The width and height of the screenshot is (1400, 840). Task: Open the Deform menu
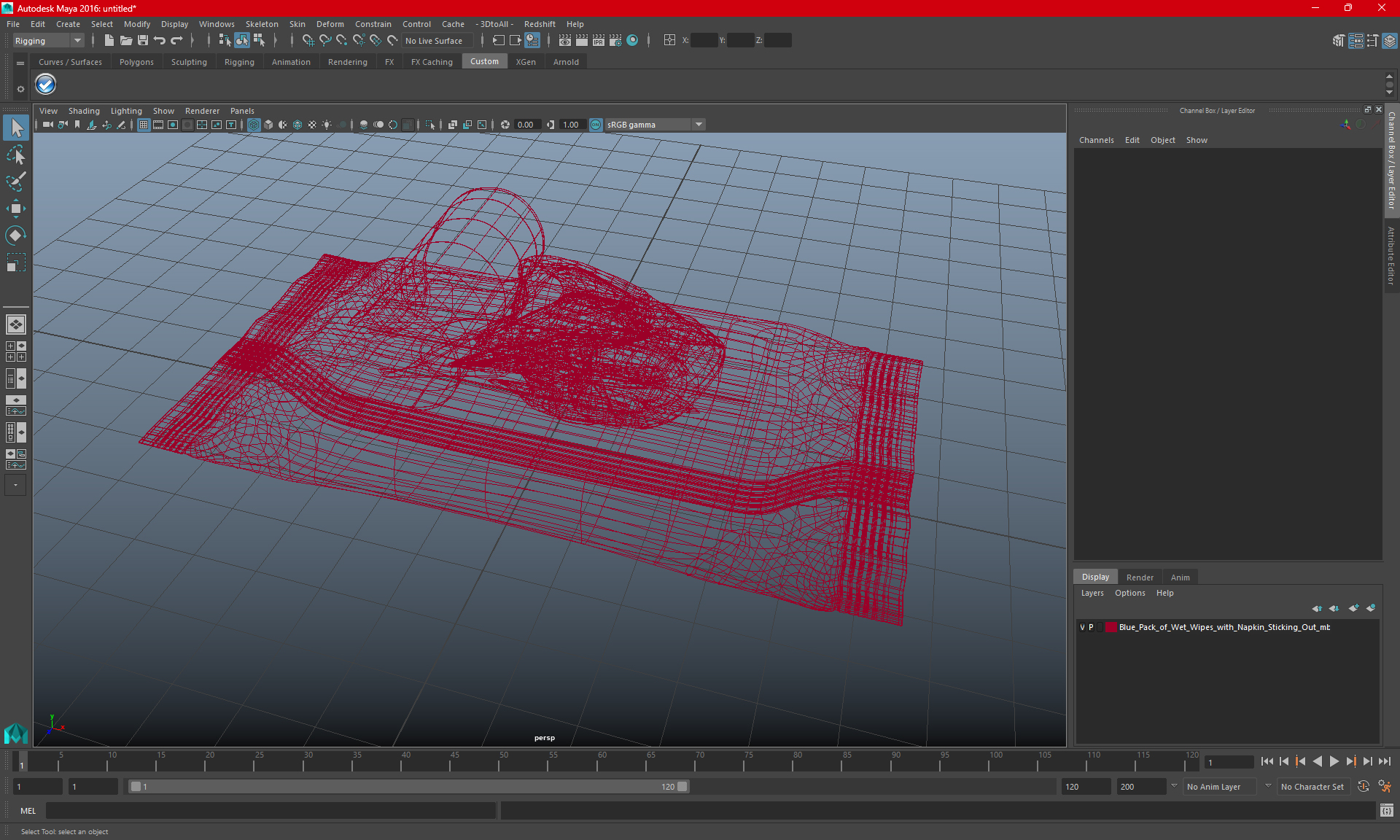[x=330, y=24]
